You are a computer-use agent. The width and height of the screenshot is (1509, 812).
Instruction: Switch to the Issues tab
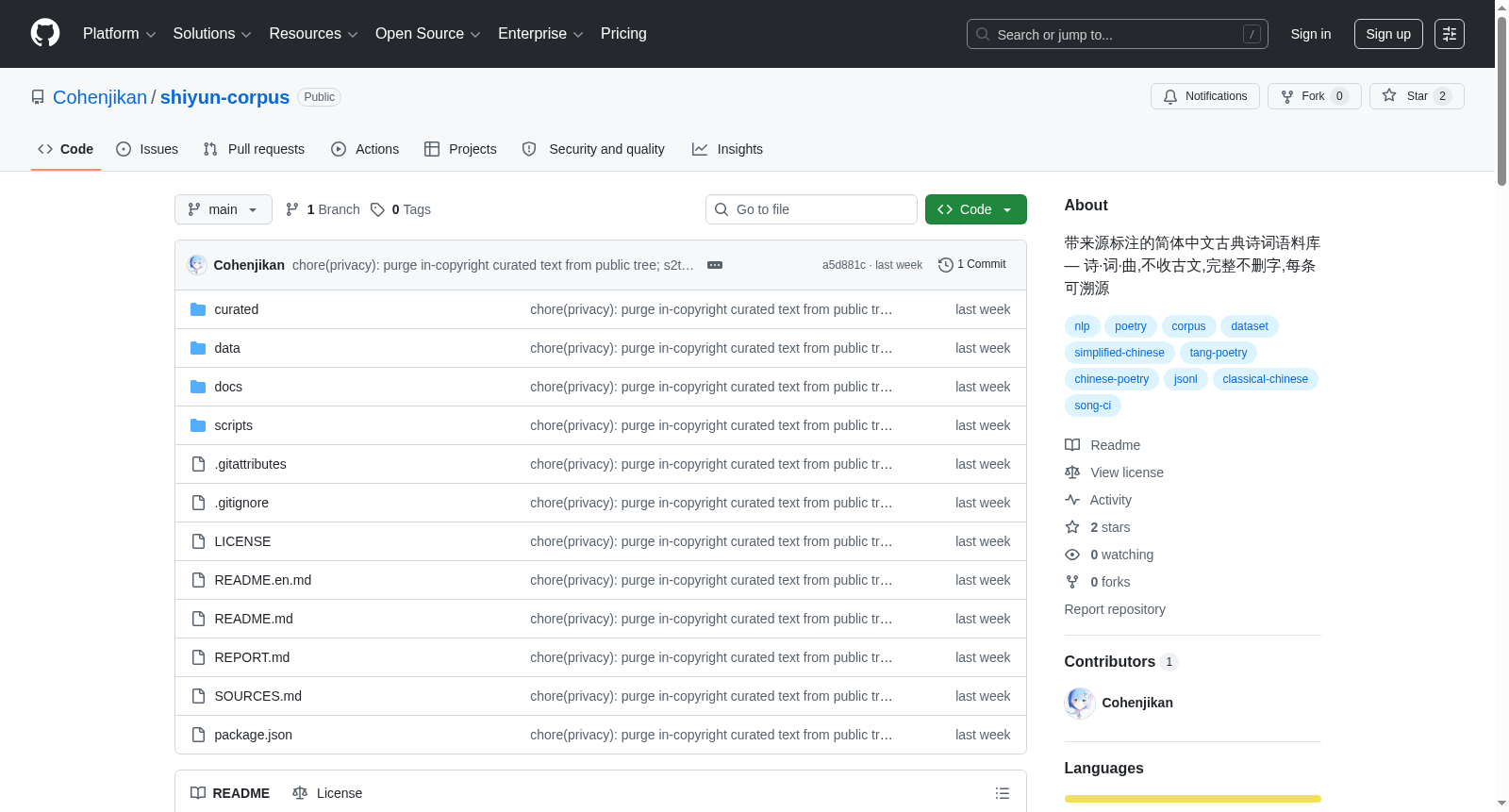point(147,149)
